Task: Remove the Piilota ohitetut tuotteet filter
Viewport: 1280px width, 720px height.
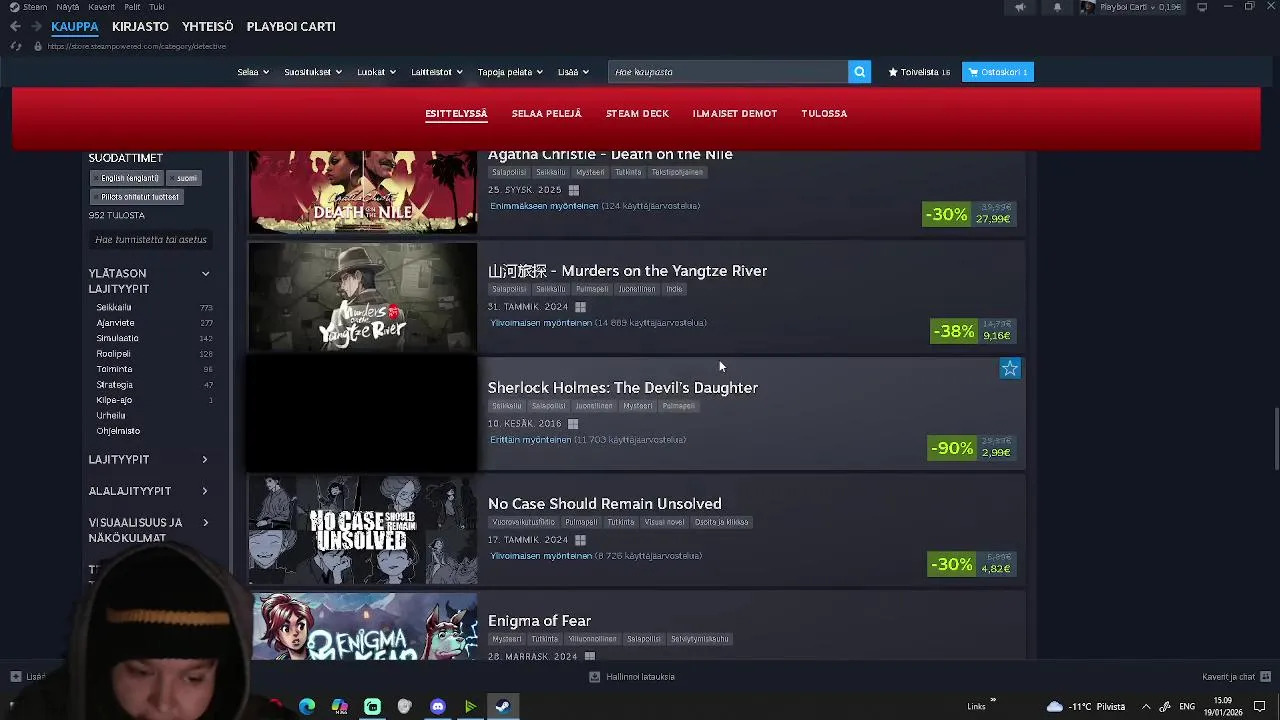Action: 136,197
